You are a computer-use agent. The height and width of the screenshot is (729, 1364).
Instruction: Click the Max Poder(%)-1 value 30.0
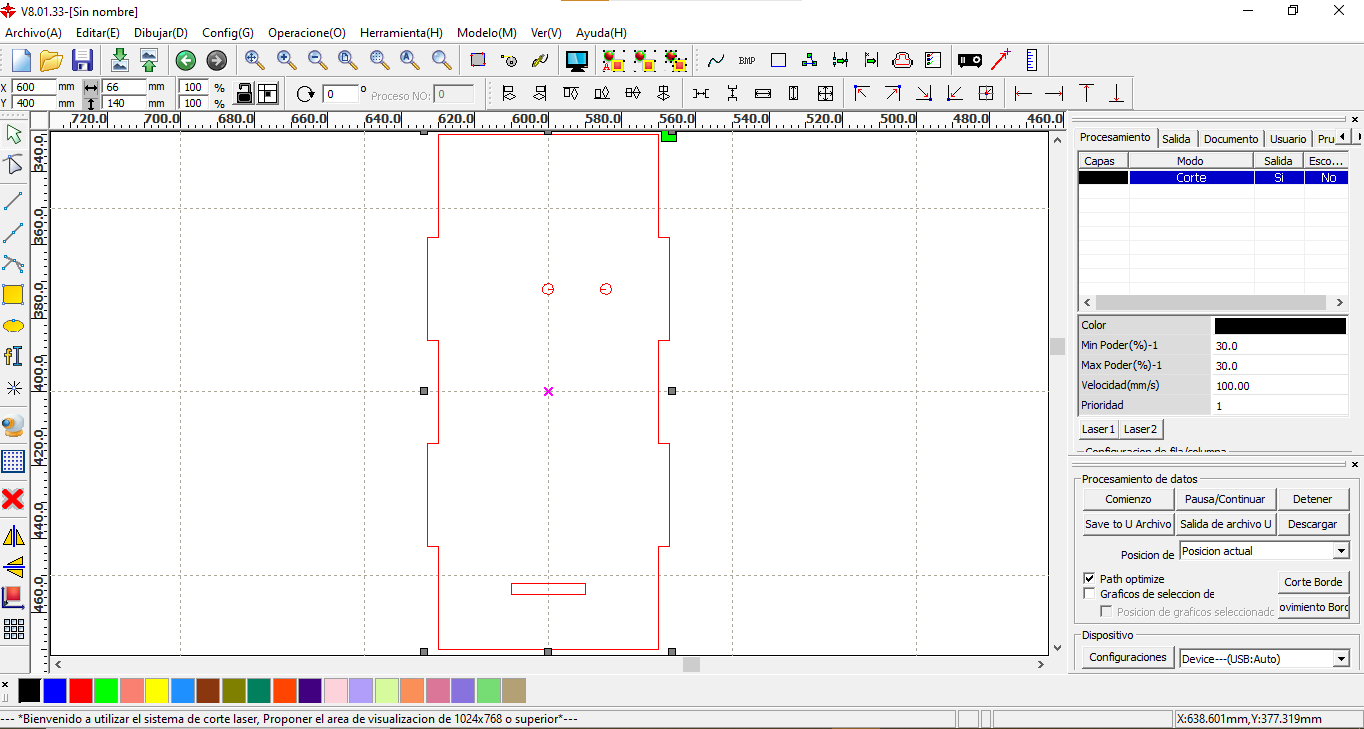[1280, 365]
